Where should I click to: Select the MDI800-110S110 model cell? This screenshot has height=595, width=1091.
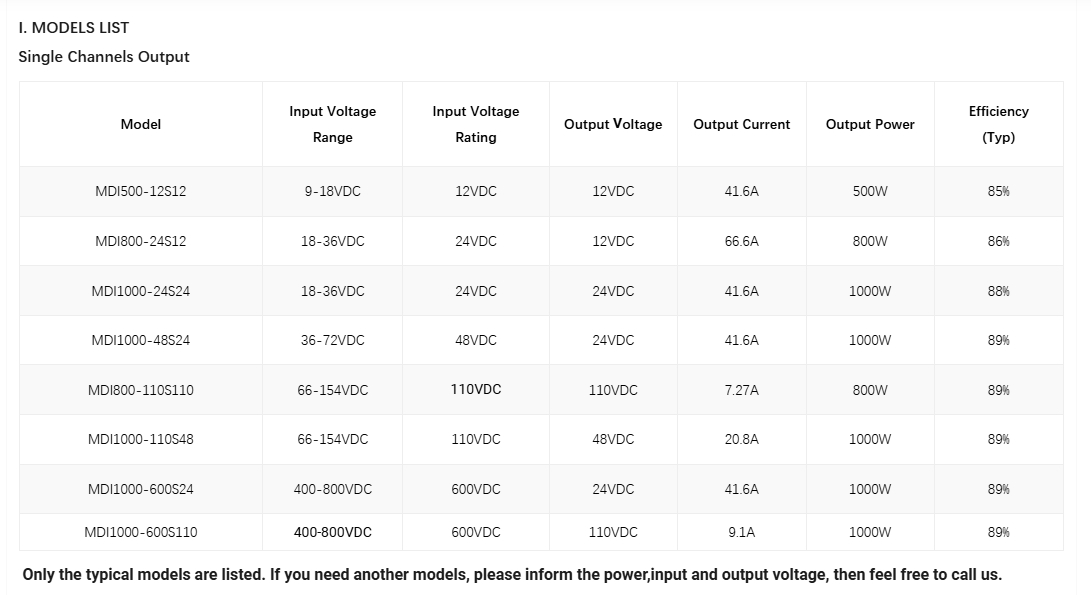click(x=141, y=390)
